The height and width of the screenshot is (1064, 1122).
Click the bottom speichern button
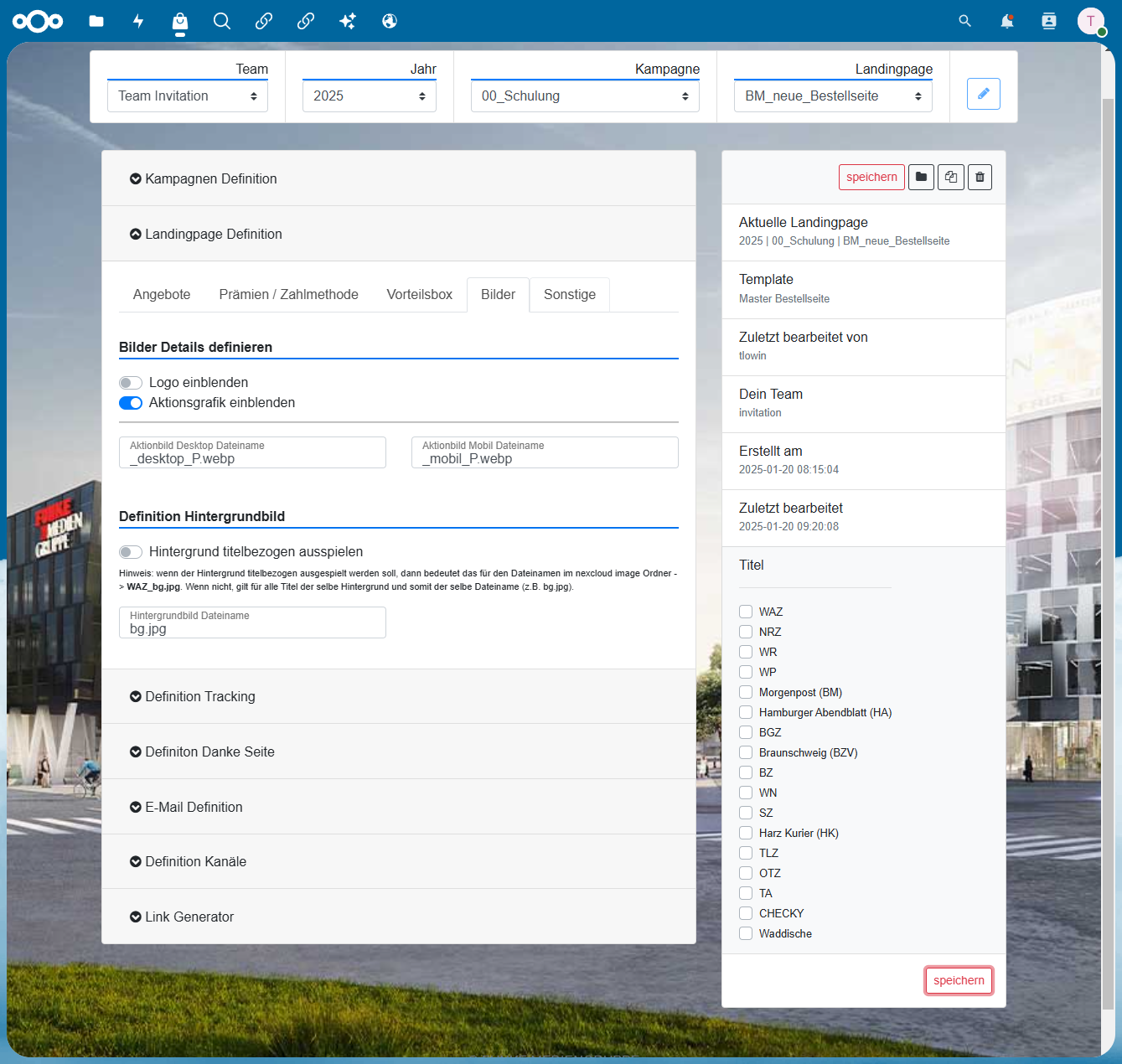coord(959,980)
